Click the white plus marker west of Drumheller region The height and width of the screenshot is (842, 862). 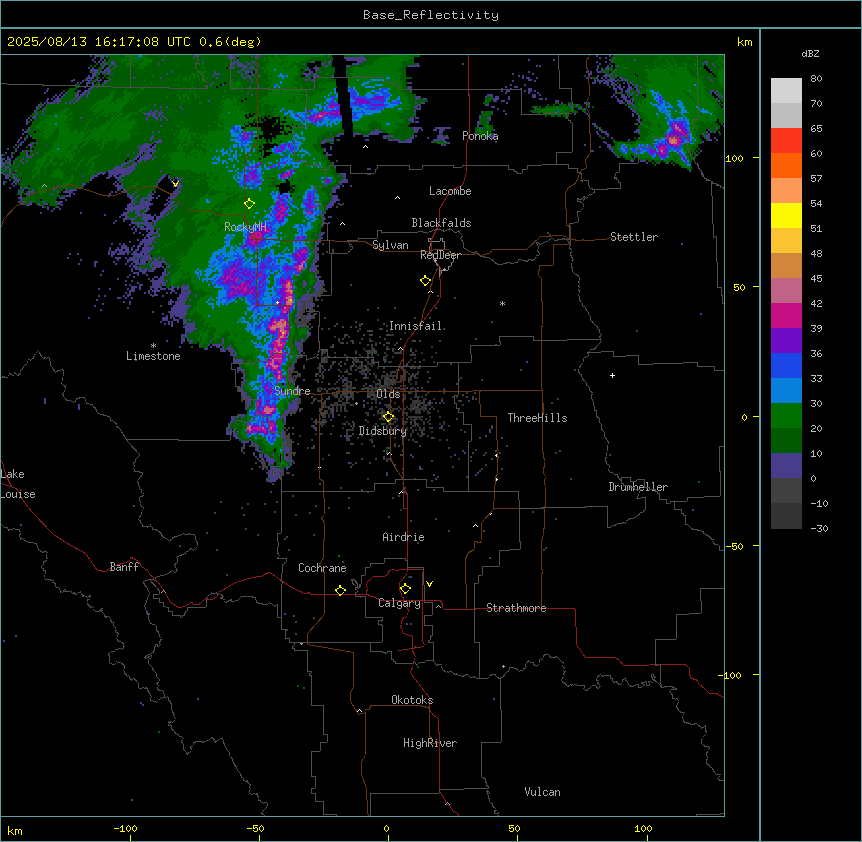612,375
